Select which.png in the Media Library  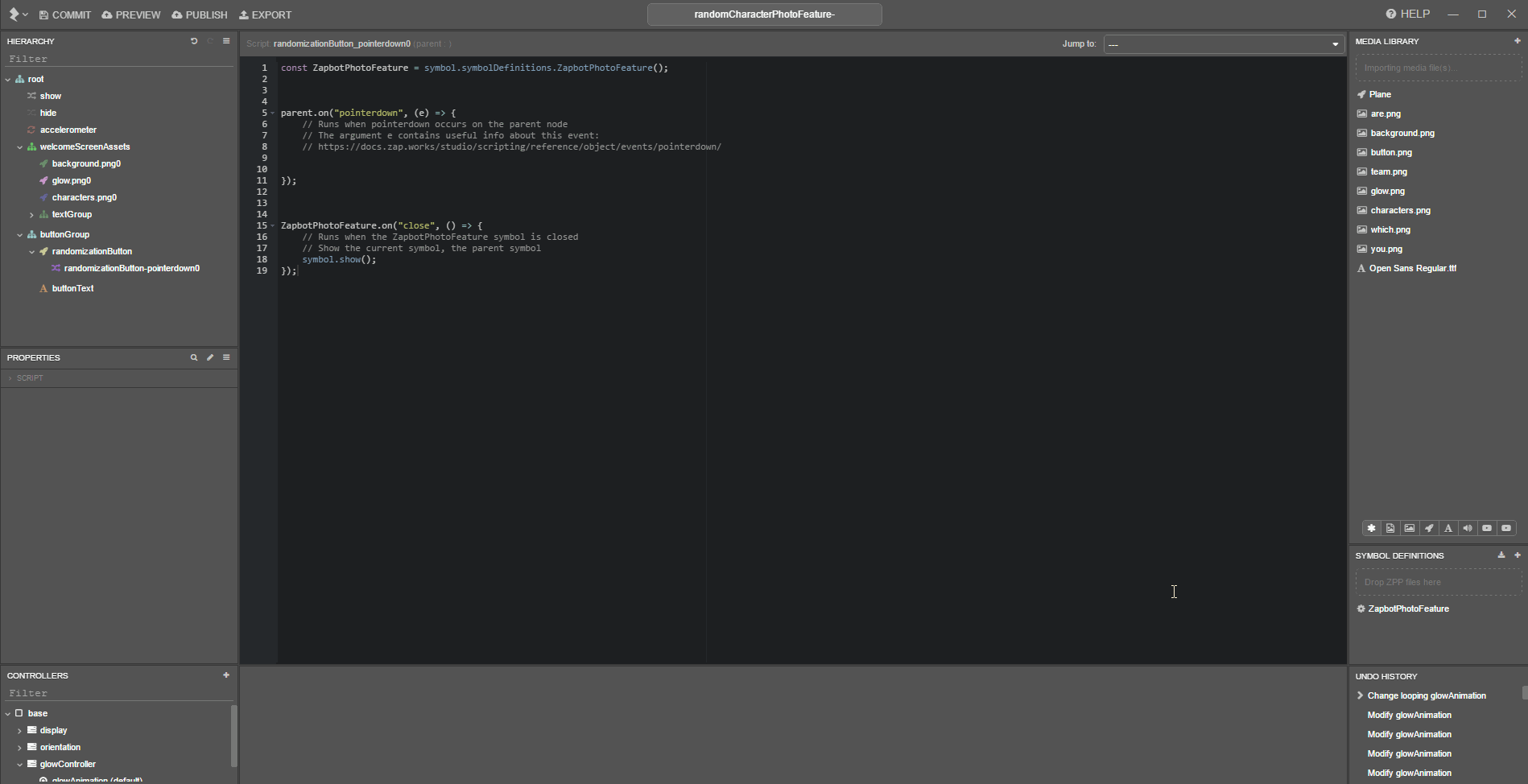(1390, 229)
